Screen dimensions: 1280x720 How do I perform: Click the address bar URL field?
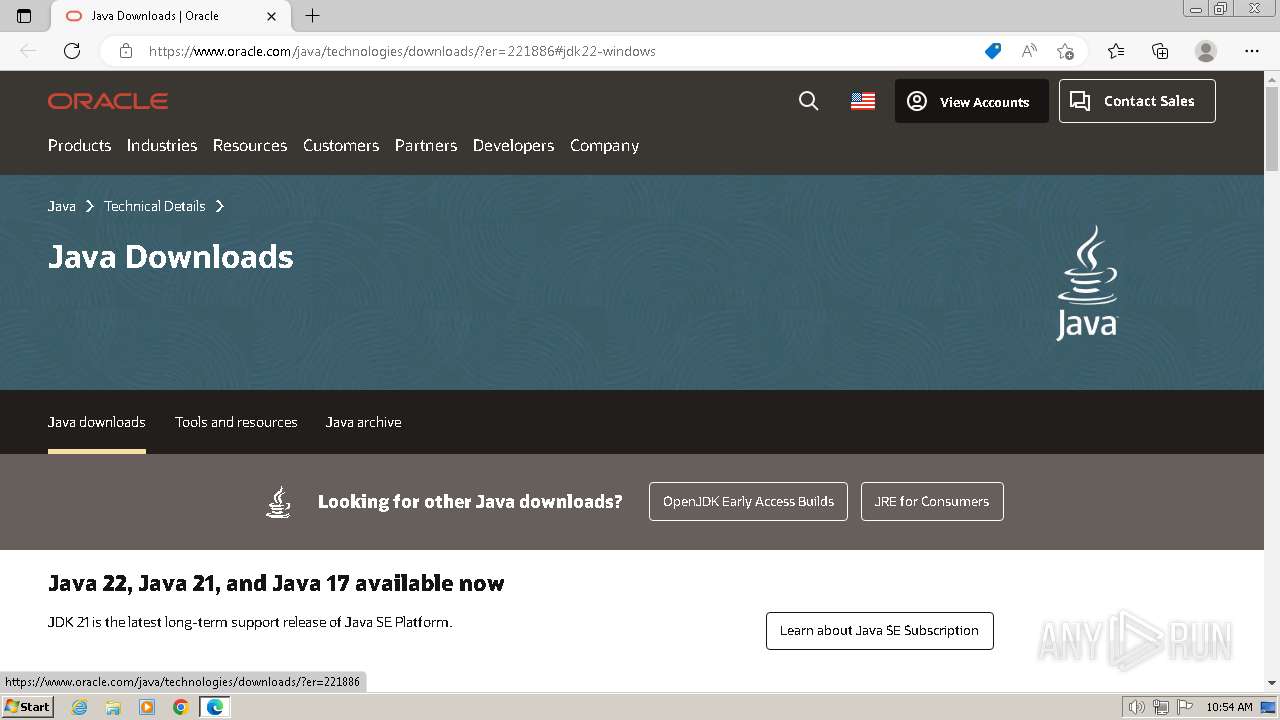pyautogui.click(x=560, y=51)
